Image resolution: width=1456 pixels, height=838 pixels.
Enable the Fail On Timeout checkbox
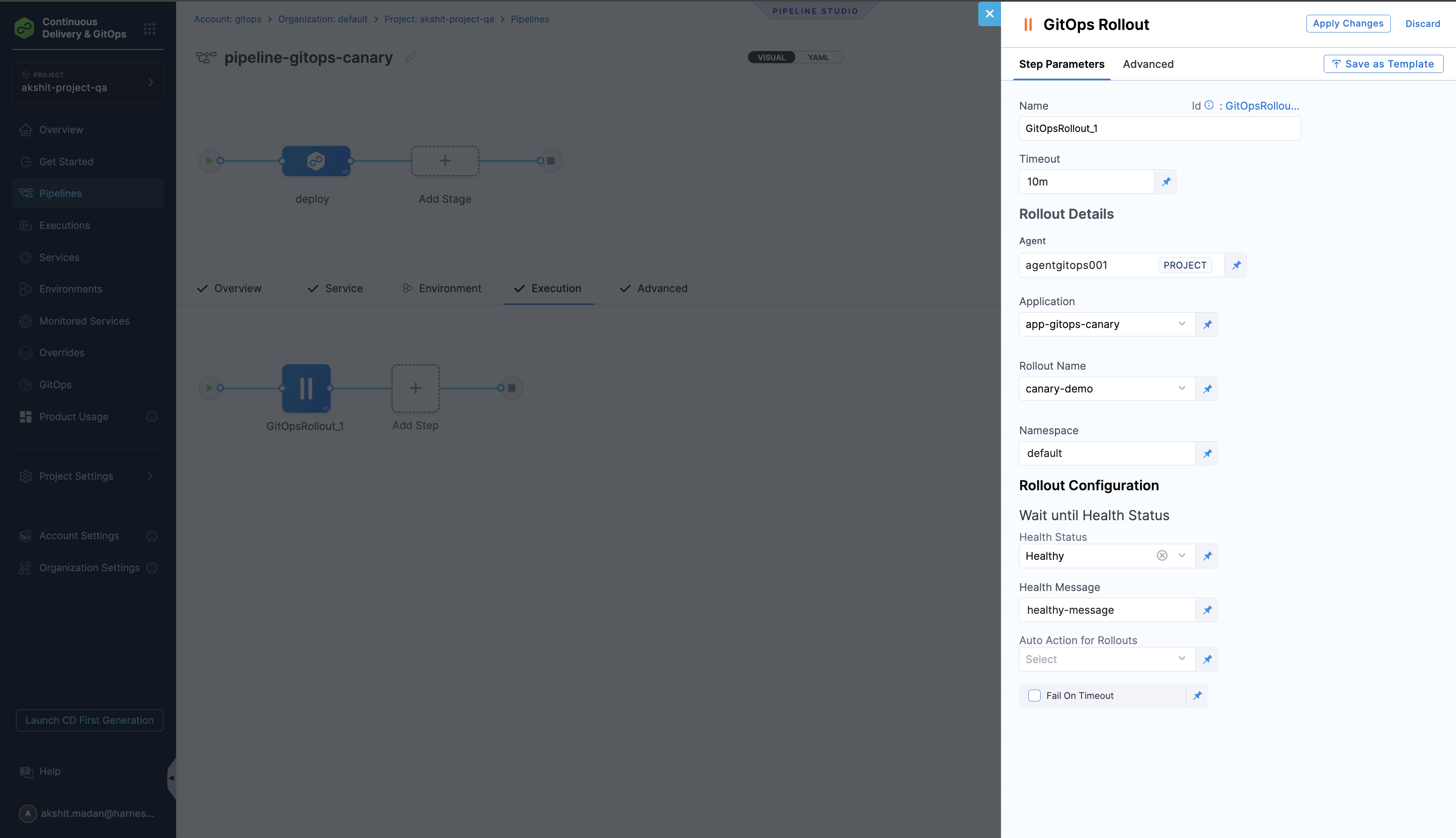1034,695
